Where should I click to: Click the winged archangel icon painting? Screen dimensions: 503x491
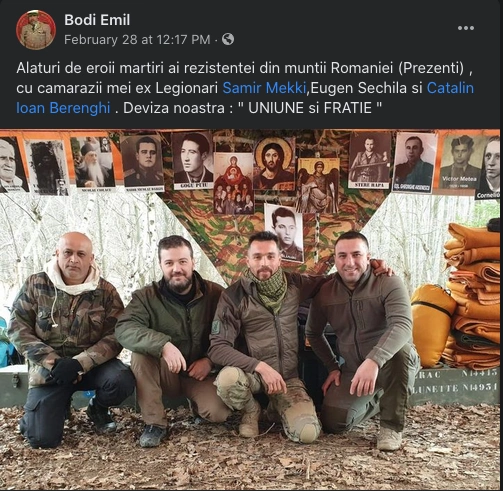click(x=318, y=186)
